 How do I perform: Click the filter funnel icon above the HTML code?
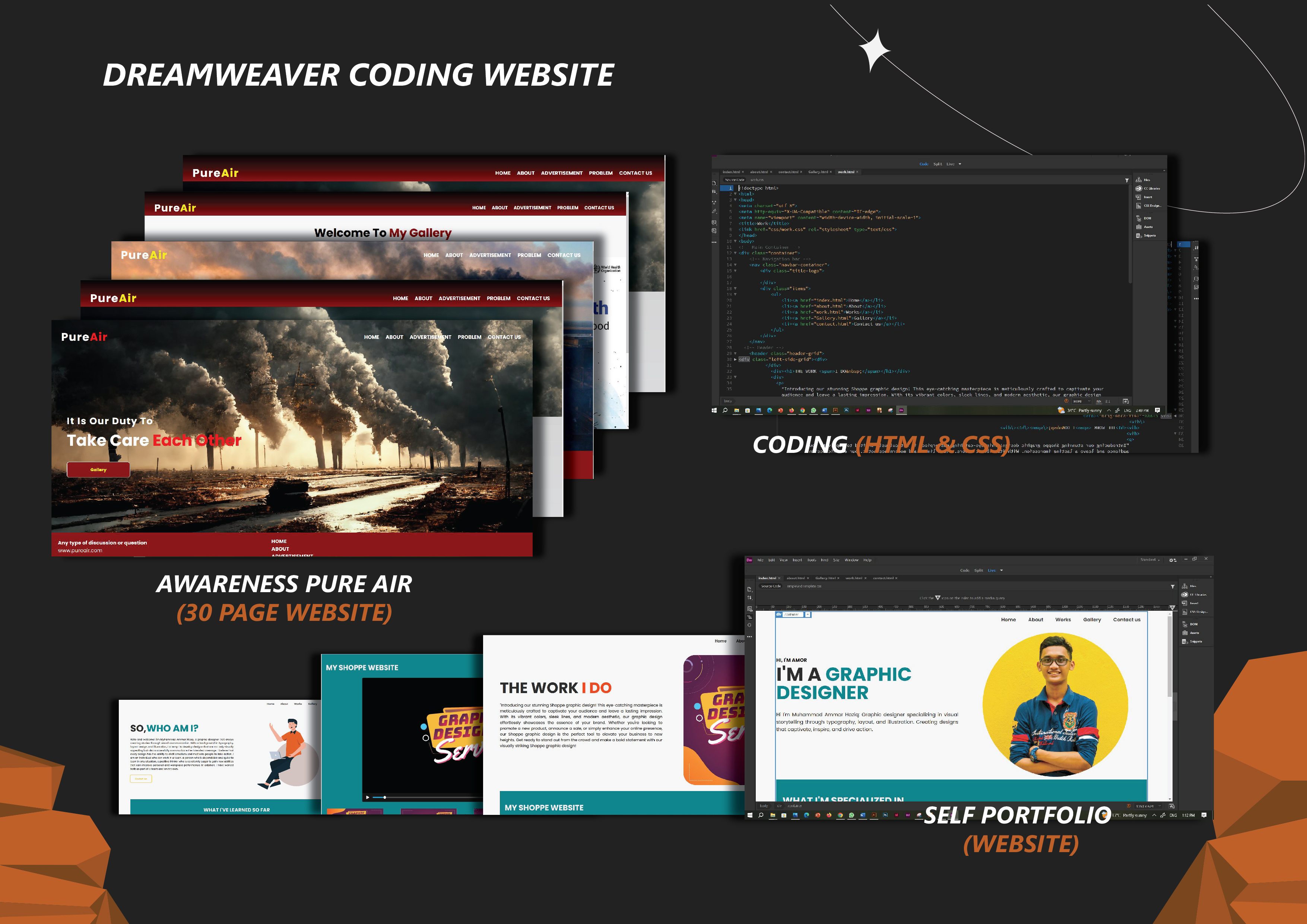pos(1127,181)
